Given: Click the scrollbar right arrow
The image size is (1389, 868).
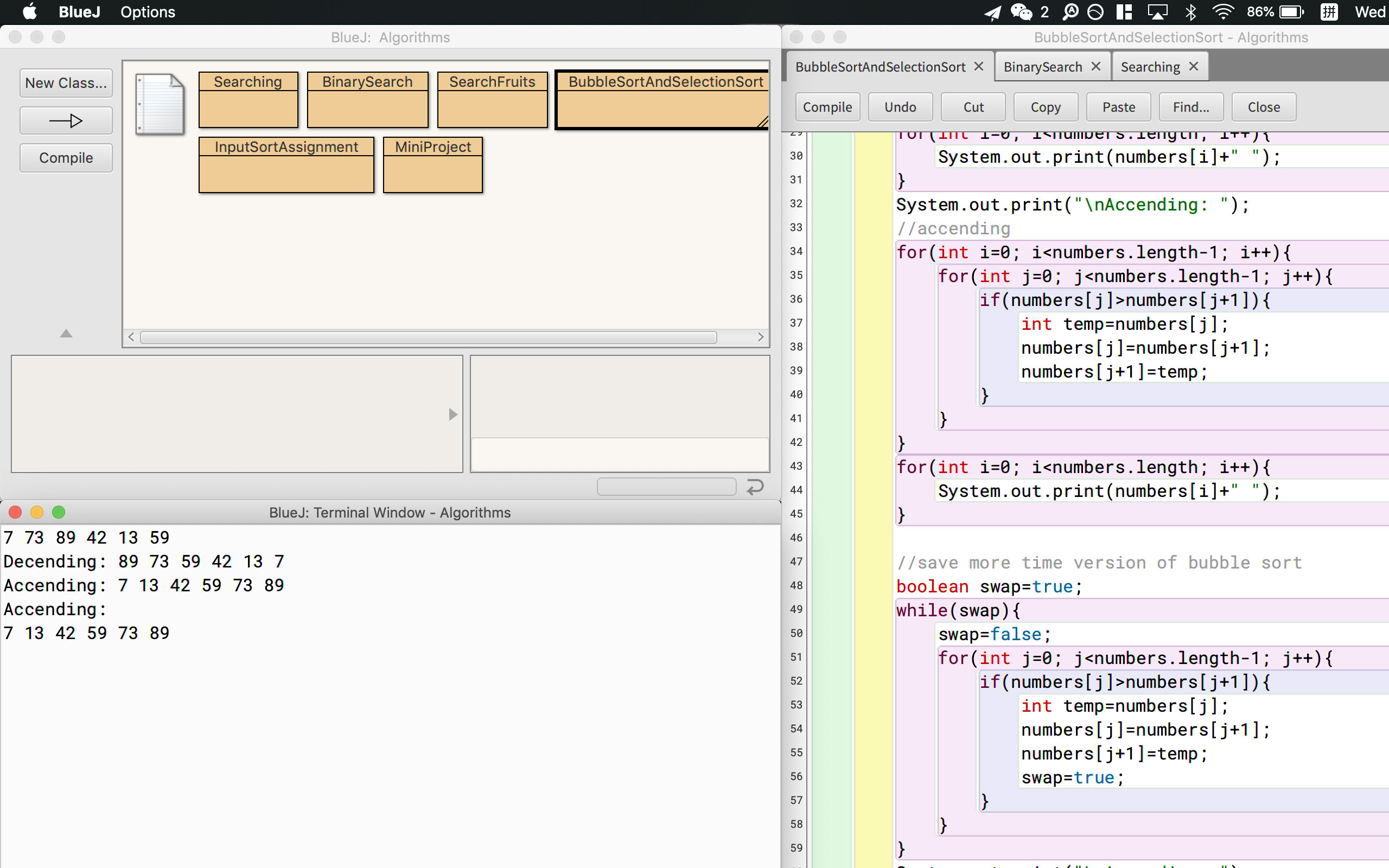Looking at the screenshot, I should click(761, 337).
